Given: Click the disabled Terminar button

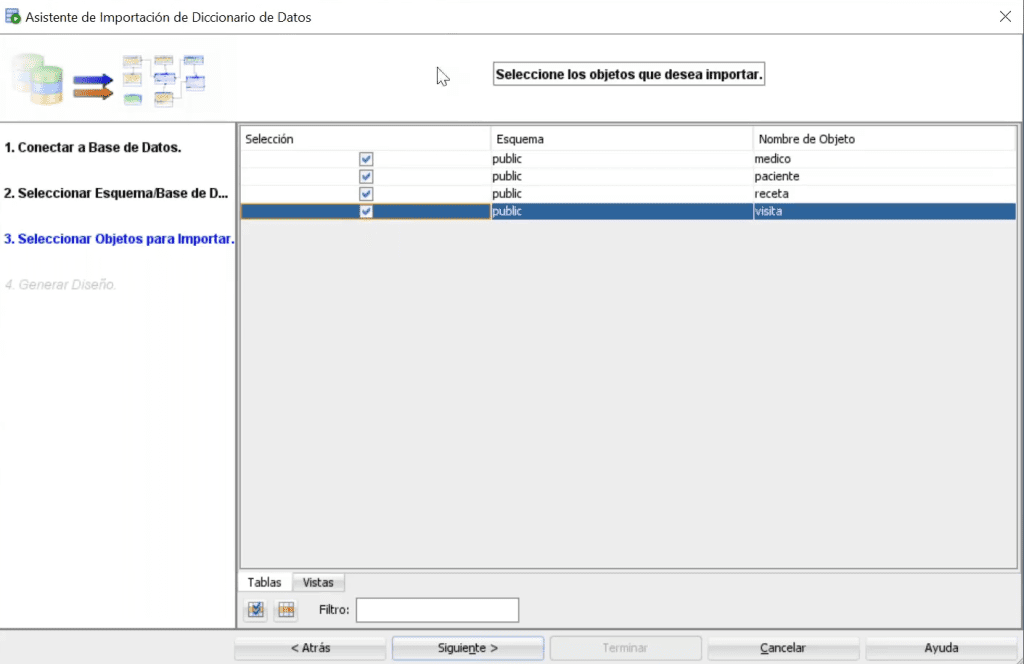Looking at the screenshot, I should pos(625,648).
